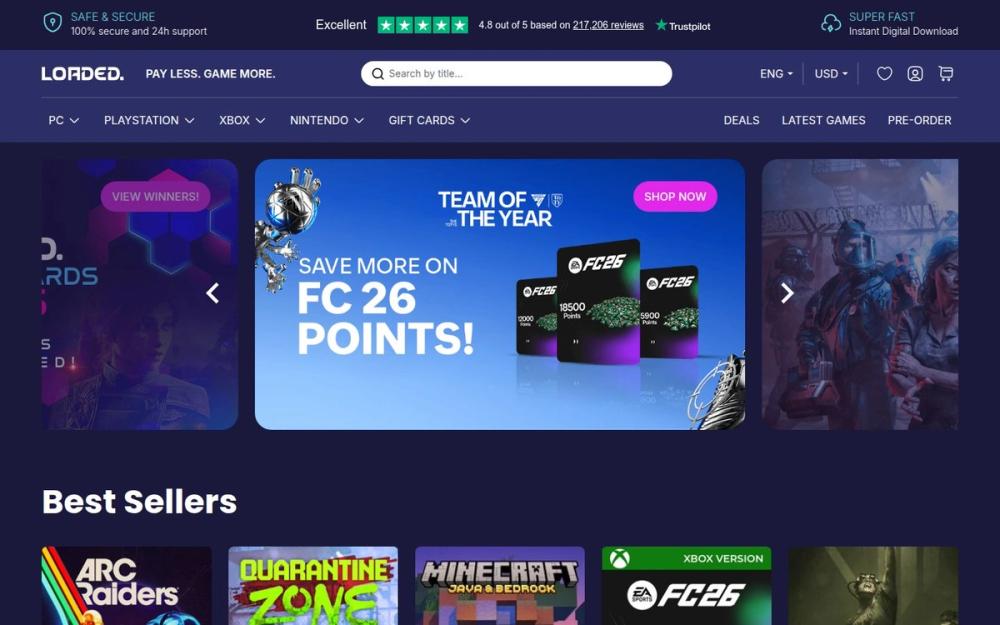Open the wishlist heart icon
The height and width of the screenshot is (625, 1000).
[884, 74]
